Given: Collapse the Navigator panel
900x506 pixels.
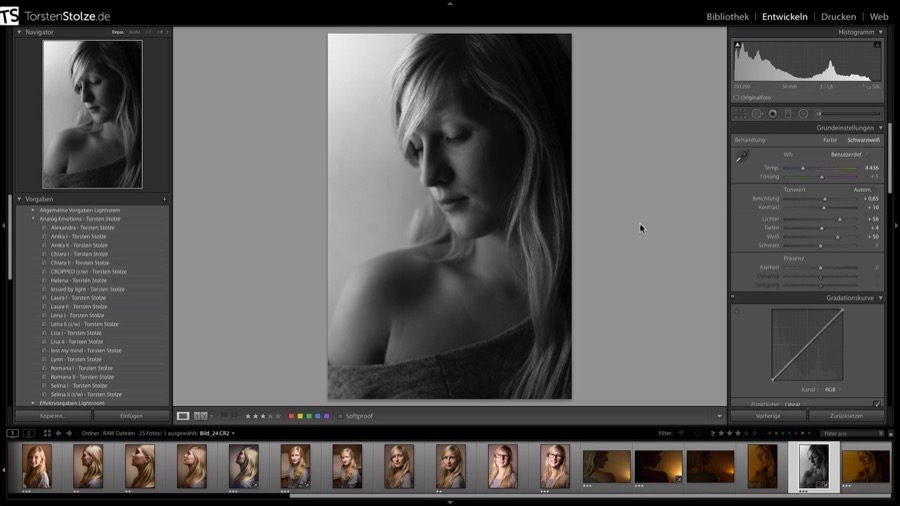Looking at the screenshot, I should pyautogui.click(x=19, y=32).
